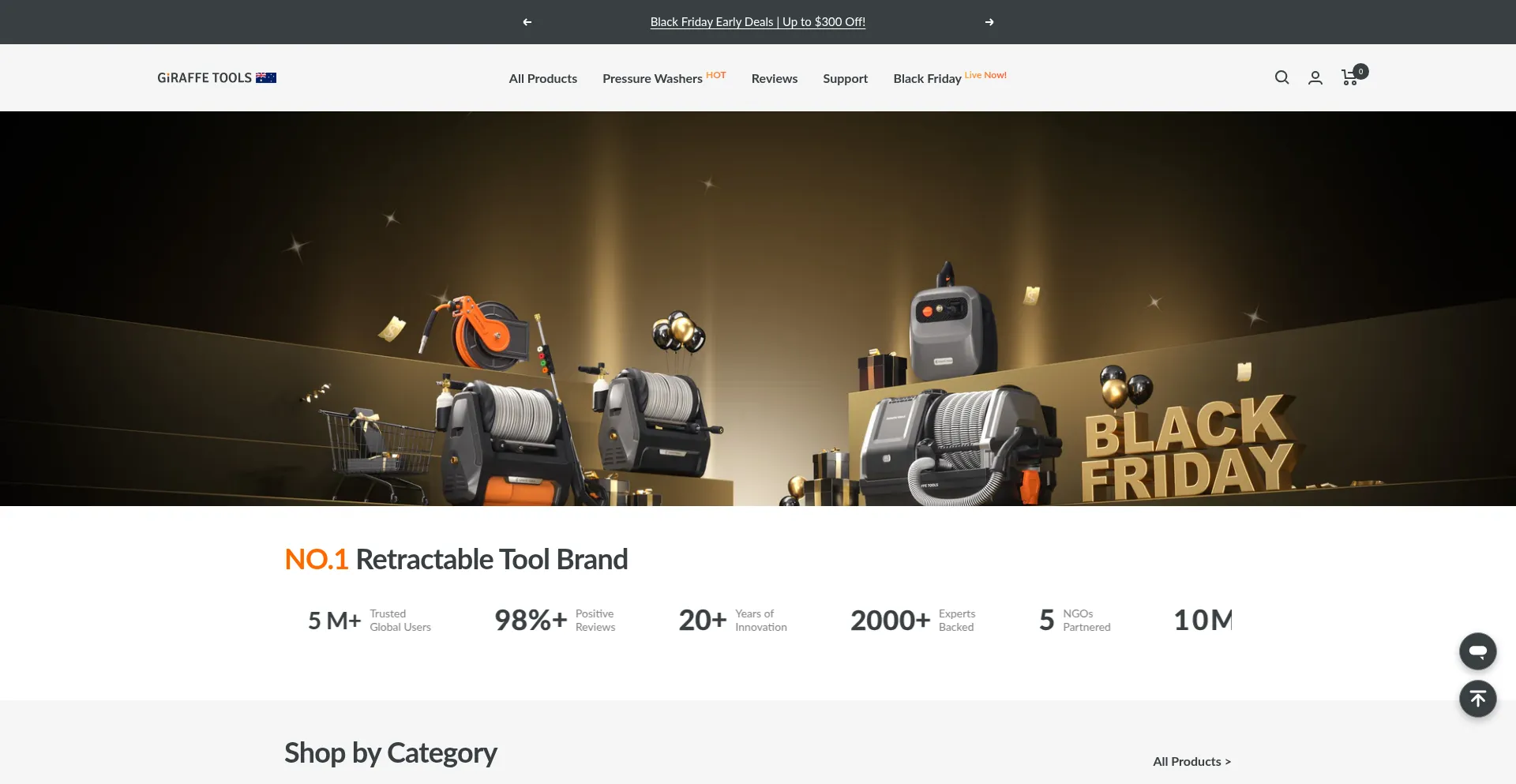Click the Australian flag icon
The image size is (1516, 784).
[x=266, y=77]
